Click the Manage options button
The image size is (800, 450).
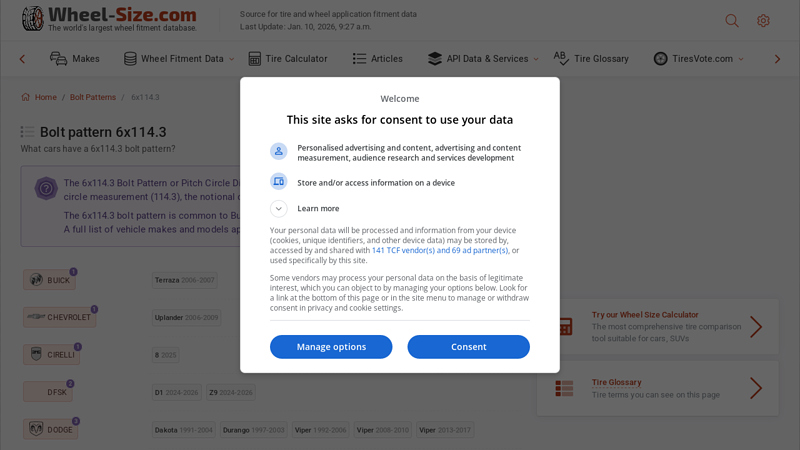click(x=331, y=347)
